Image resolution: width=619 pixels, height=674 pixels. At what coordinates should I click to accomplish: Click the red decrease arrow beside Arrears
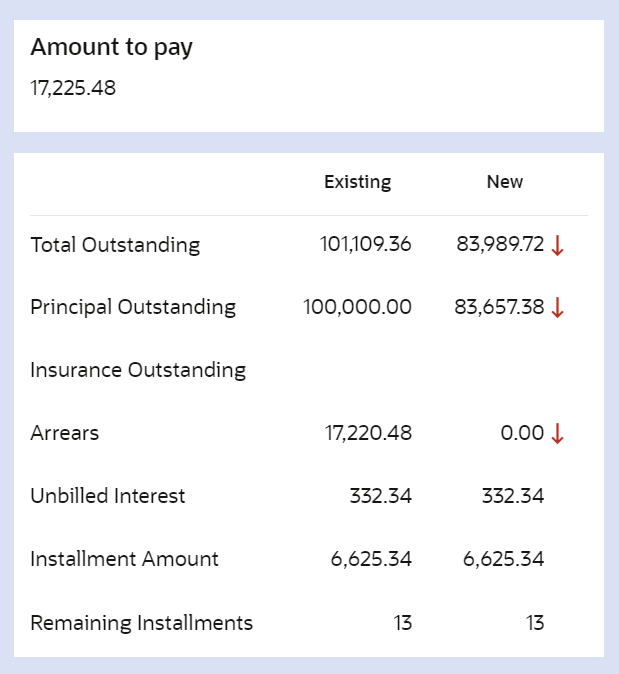pyautogui.click(x=558, y=434)
